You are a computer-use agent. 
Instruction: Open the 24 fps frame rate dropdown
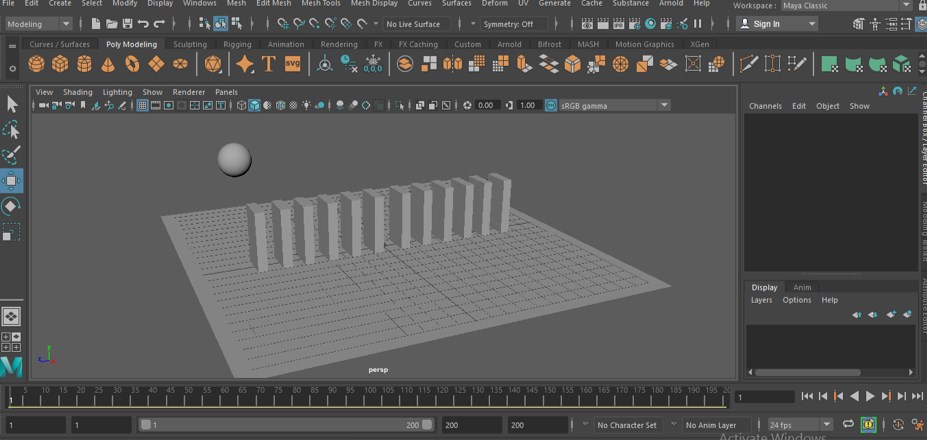pyautogui.click(x=800, y=425)
